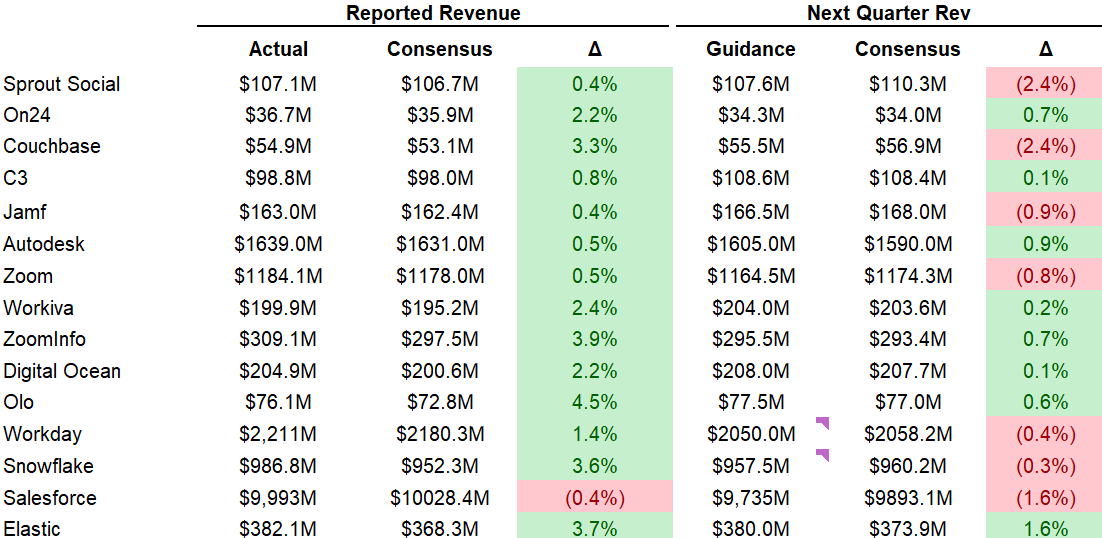Click the green 3.9% ZoomInfo delta cell
Viewport: 1102px width, 538px height.
(x=595, y=339)
